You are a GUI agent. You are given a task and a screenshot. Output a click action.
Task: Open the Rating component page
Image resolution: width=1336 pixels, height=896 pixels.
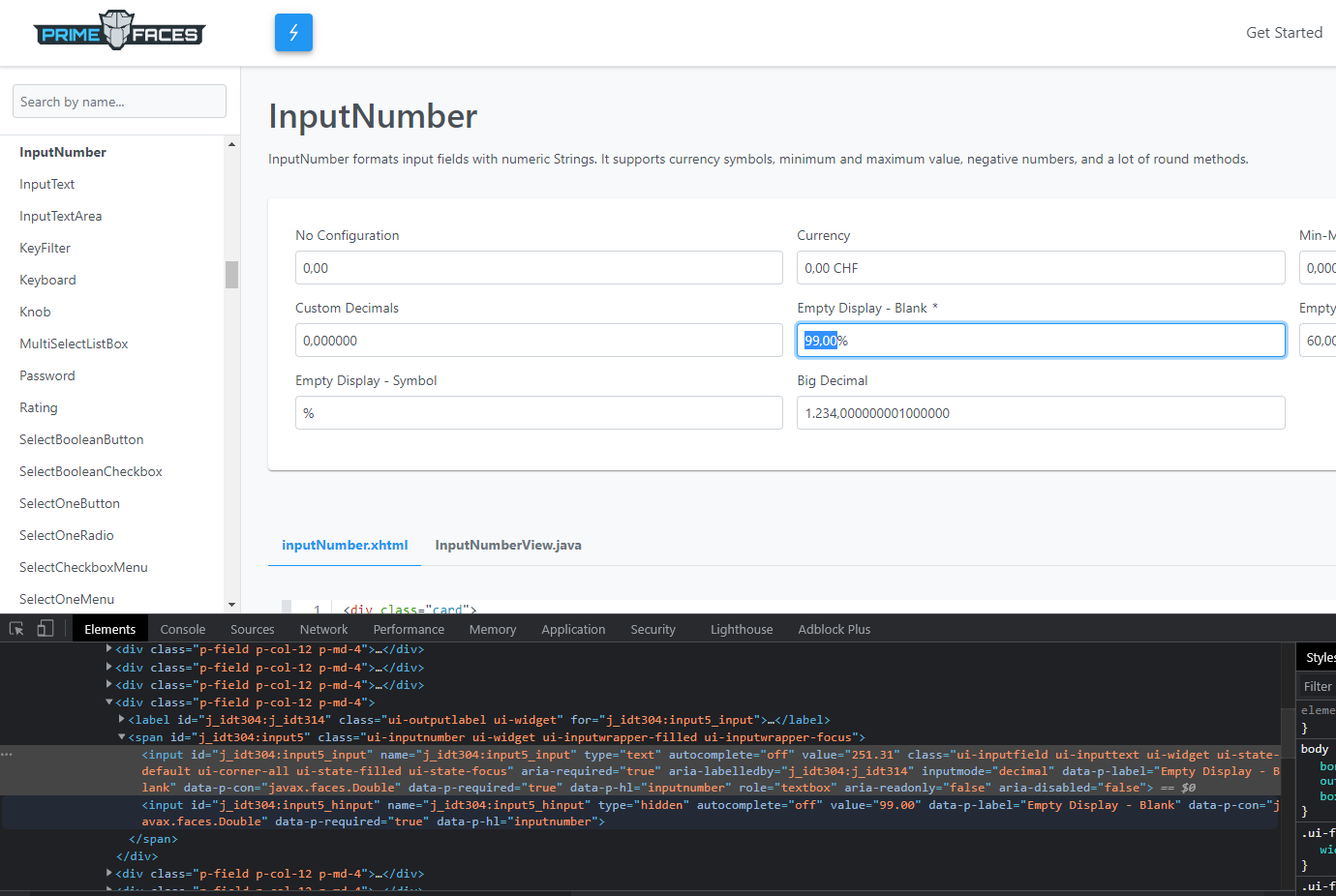point(38,407)
